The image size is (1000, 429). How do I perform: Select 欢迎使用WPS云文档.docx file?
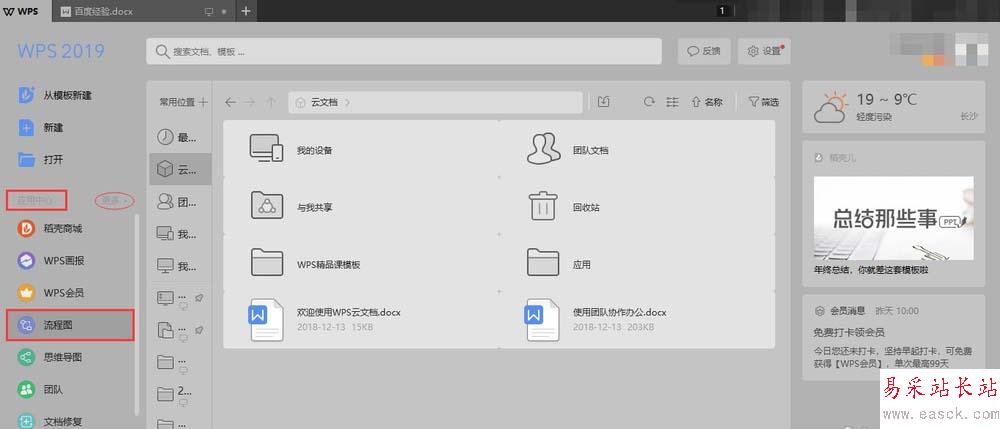361,319
